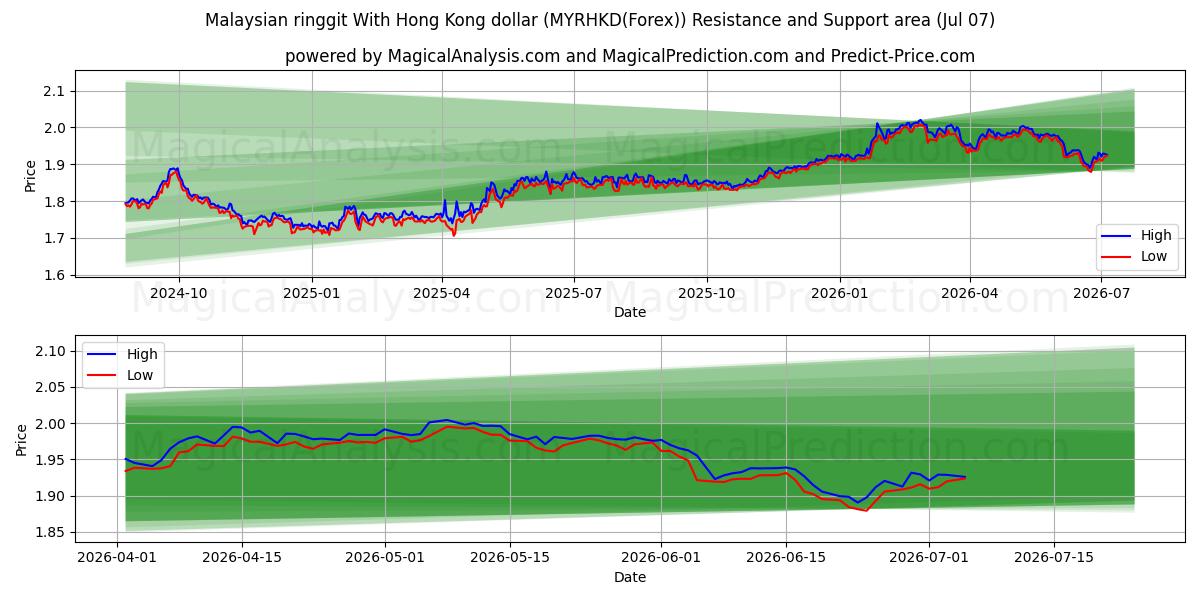Click the '2026-04' x-axis label in top chart
1200x600 pixels.
pos(970,294)
